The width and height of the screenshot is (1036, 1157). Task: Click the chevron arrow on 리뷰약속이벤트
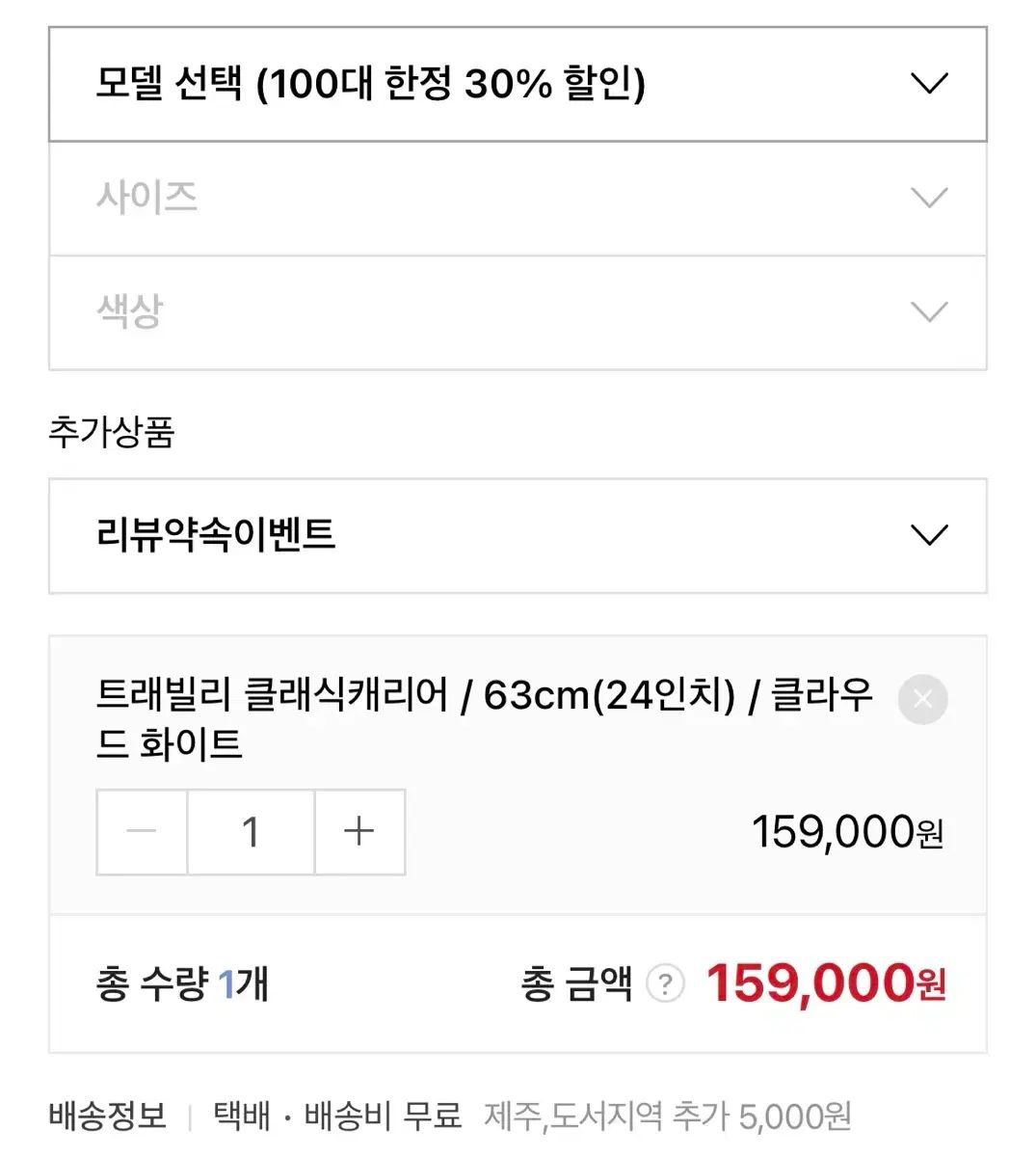pyautogui.click(x=929, y=534)
